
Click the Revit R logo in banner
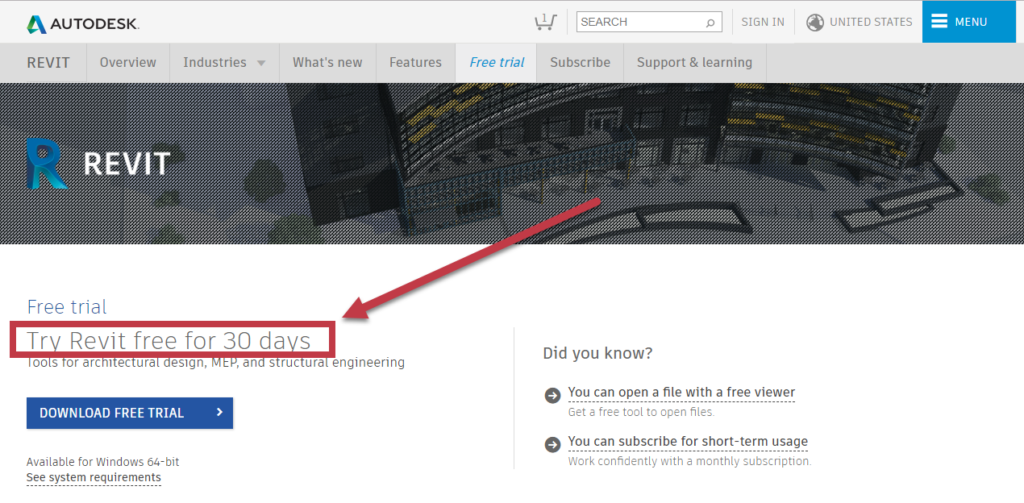(x=47, y=163)
